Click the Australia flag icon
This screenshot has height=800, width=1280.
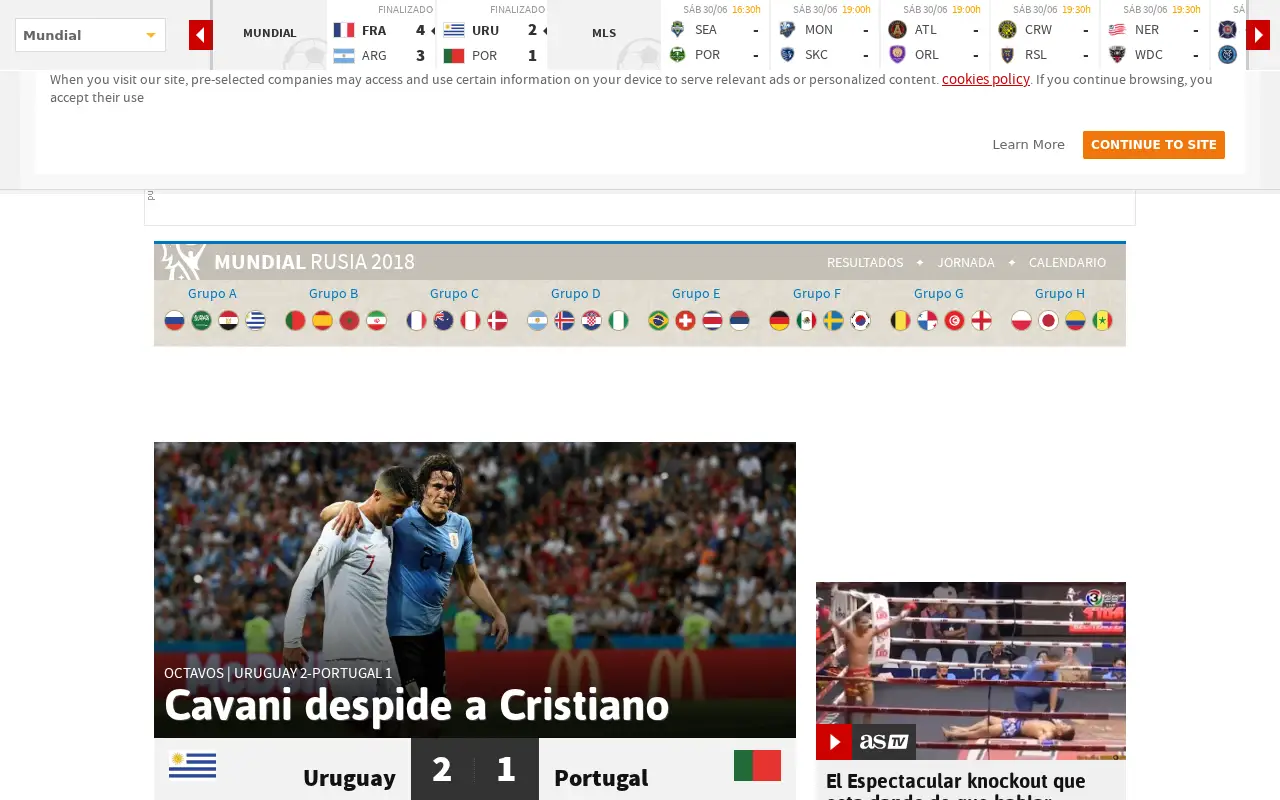tap(444, 321)
